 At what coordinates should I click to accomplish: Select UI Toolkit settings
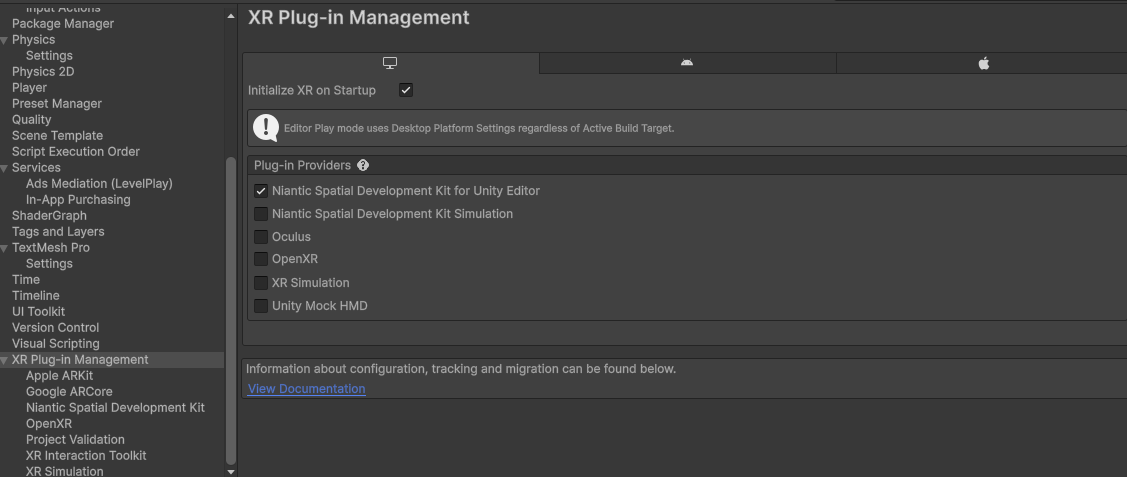pos(38,312)
